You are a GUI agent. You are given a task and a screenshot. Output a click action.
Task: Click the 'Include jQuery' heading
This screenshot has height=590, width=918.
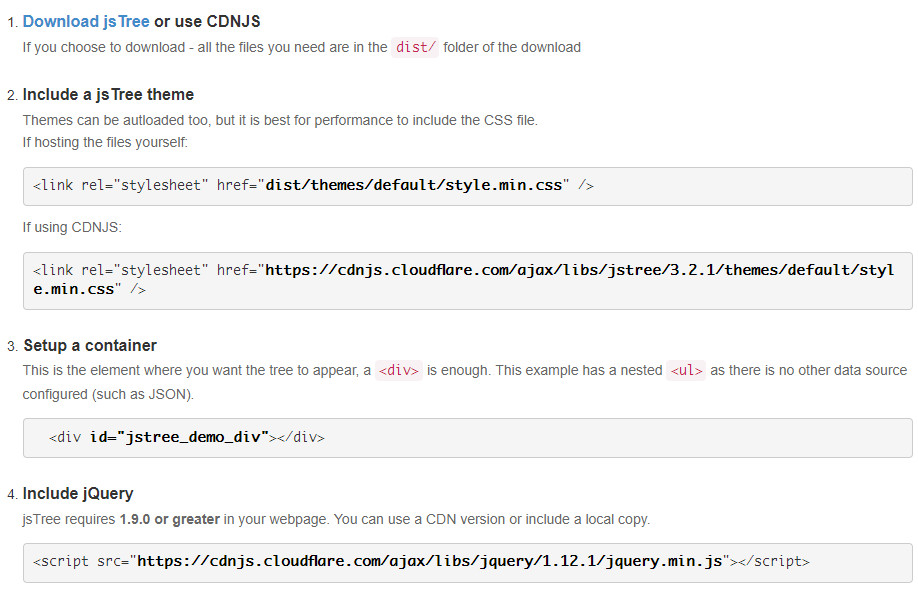point(78,493)
